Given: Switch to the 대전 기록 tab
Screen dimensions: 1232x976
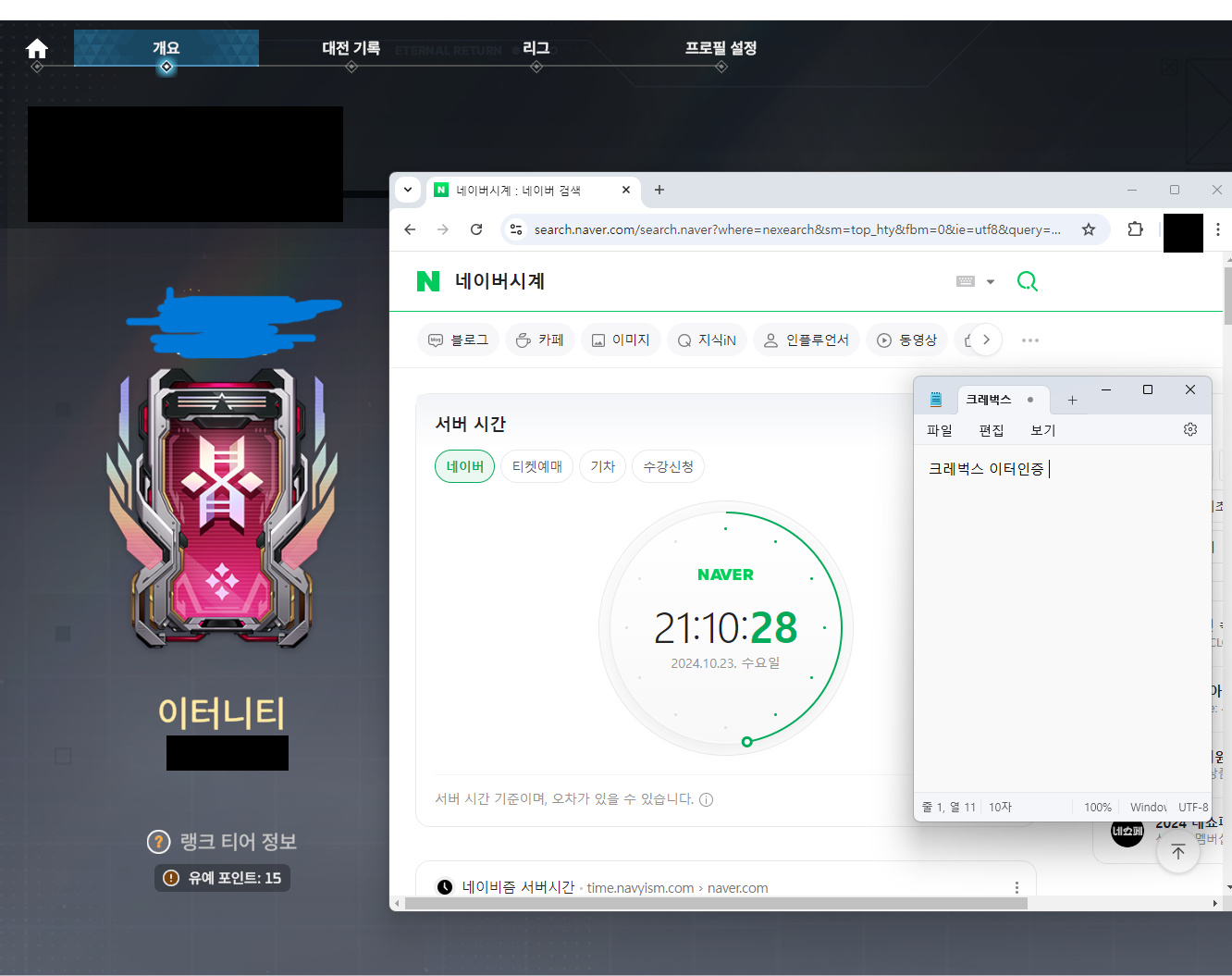Looking at the screenshot, I should pyautogui.click(x=351, y=48).
